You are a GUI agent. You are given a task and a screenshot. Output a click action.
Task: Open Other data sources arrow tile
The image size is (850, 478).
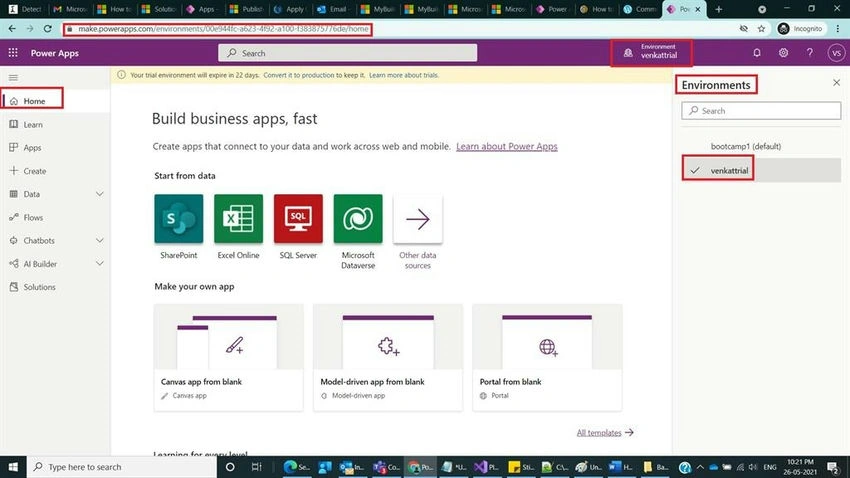(417, 219)
